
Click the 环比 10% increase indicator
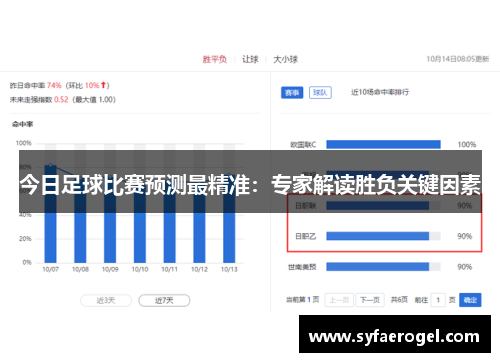(87, 85)
